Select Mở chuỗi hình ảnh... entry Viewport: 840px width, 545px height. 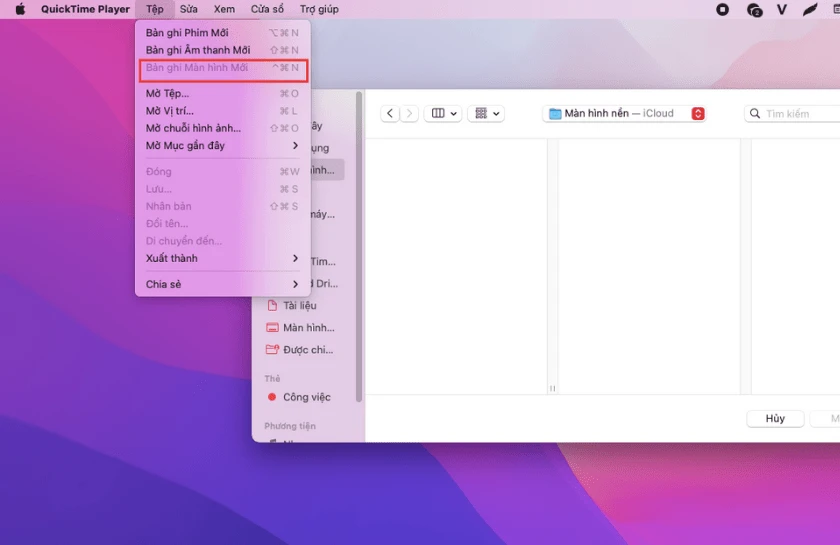[x=222, y=128]
